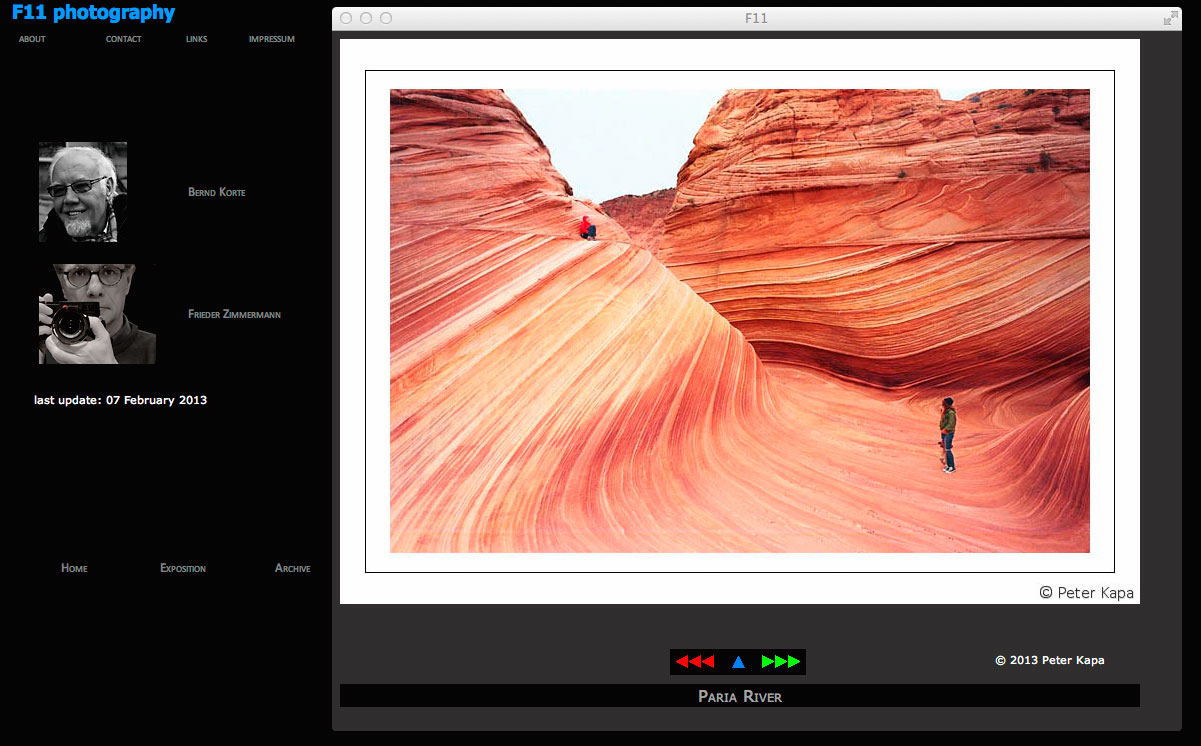Minimize the F11 viewer window
The image size is (1201, 746).
coord(366,18)
